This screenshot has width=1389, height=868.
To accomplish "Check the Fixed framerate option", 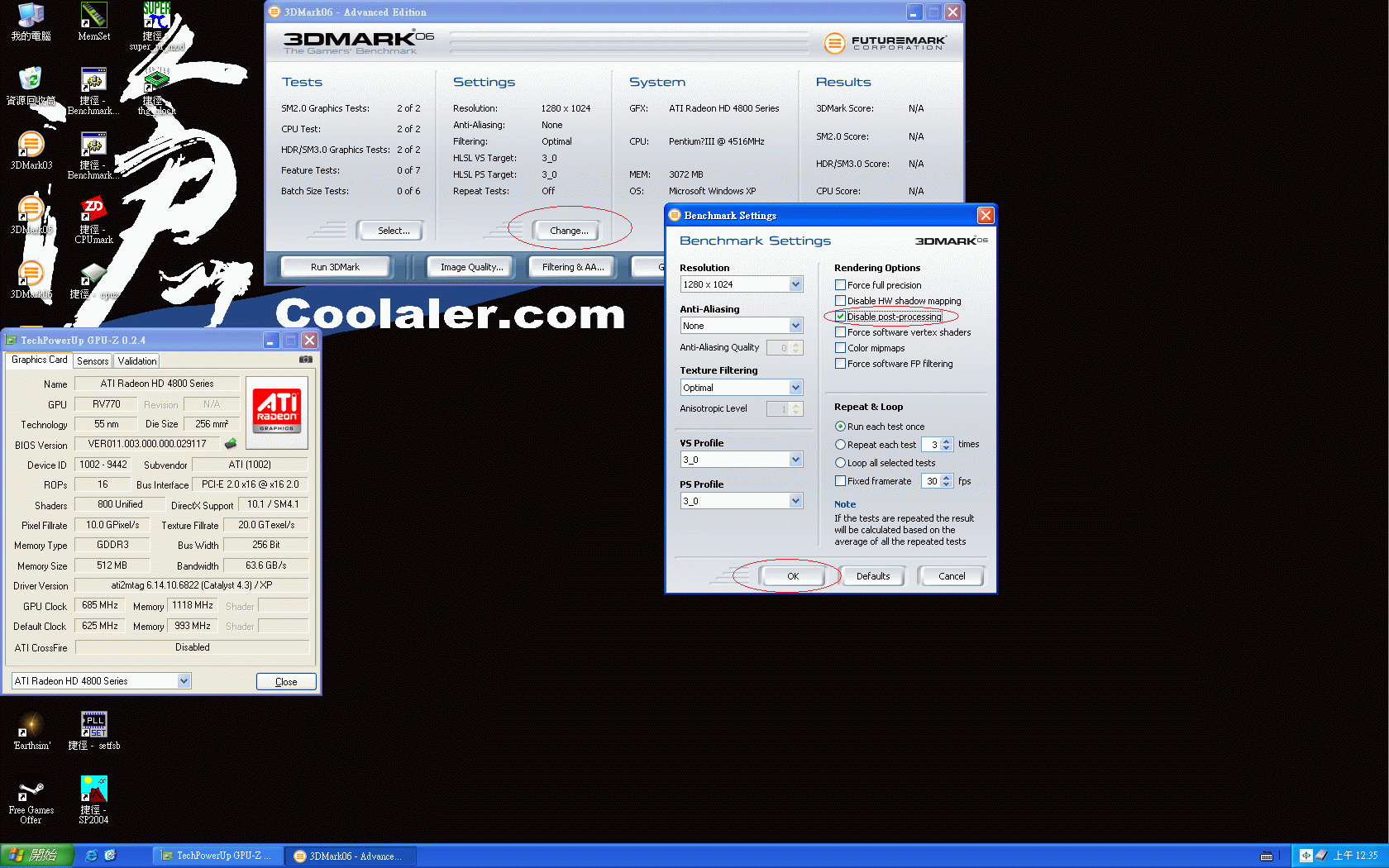I will point(840,481).
